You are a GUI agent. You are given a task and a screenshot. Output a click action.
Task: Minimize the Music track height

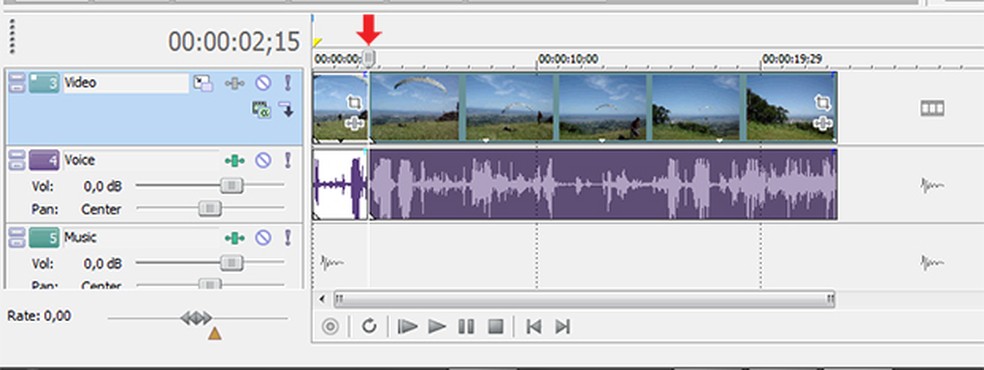pos(18,232)
